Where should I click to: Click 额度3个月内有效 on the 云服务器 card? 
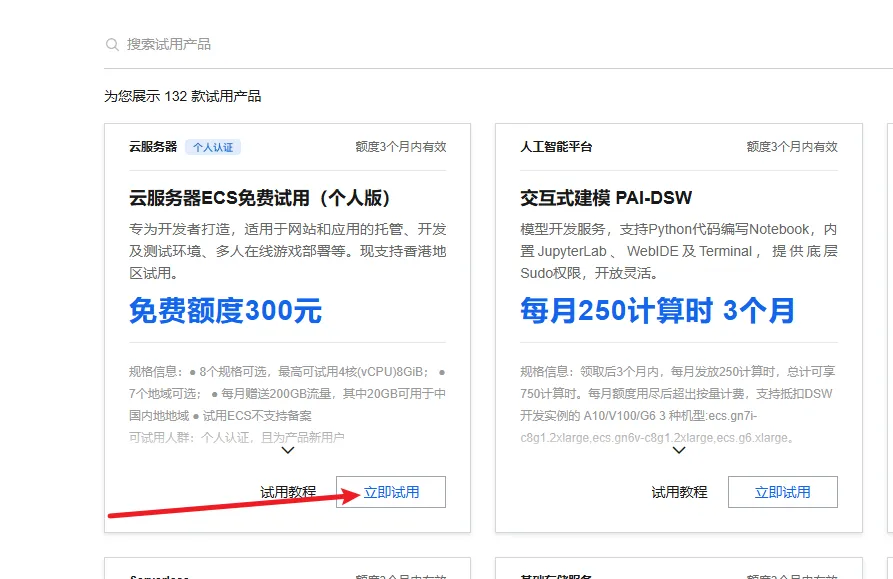[401, 147]
